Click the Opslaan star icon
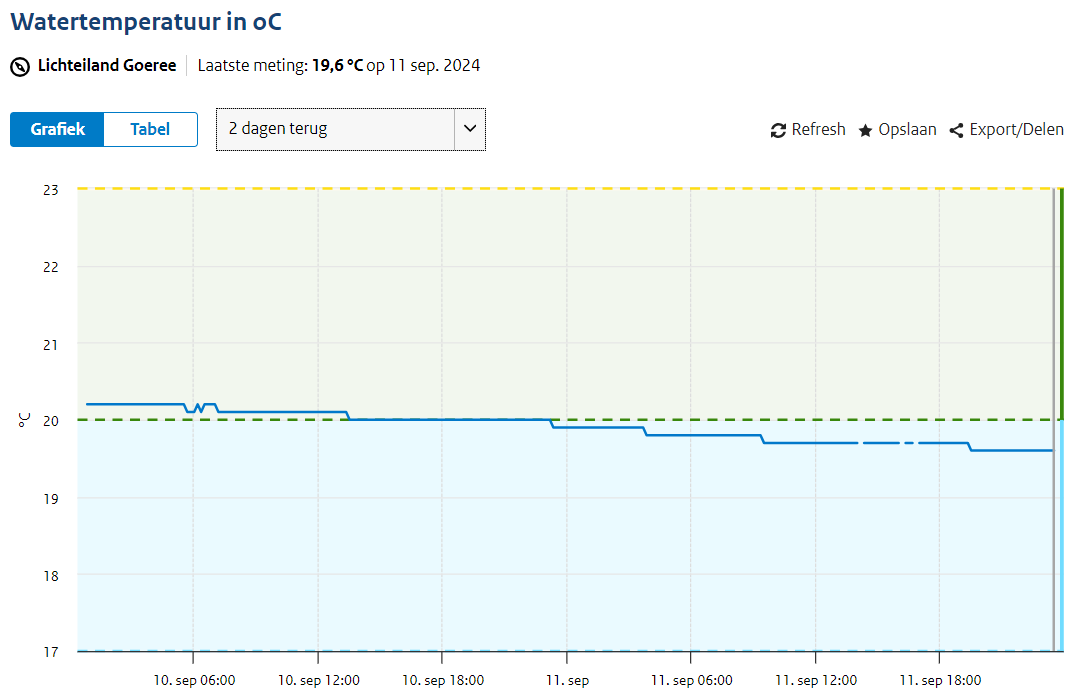Viewport: 1074px width, 696px height. 865,130
